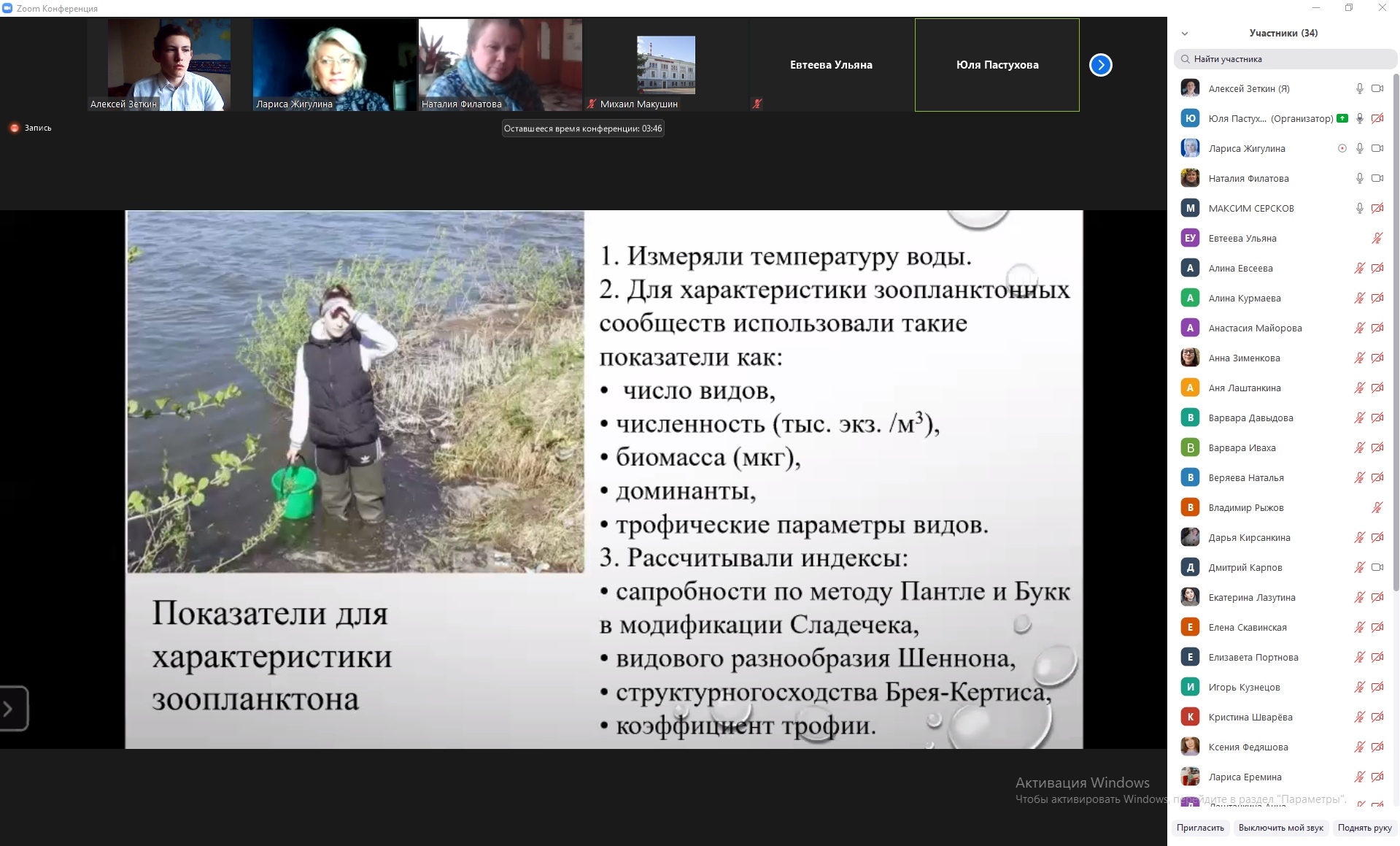Image resolution: width=1400 pixels, height=846 pixels.
Task: Click the recording indicator beside Лариса Жигулина
Action: [1342, 148]
